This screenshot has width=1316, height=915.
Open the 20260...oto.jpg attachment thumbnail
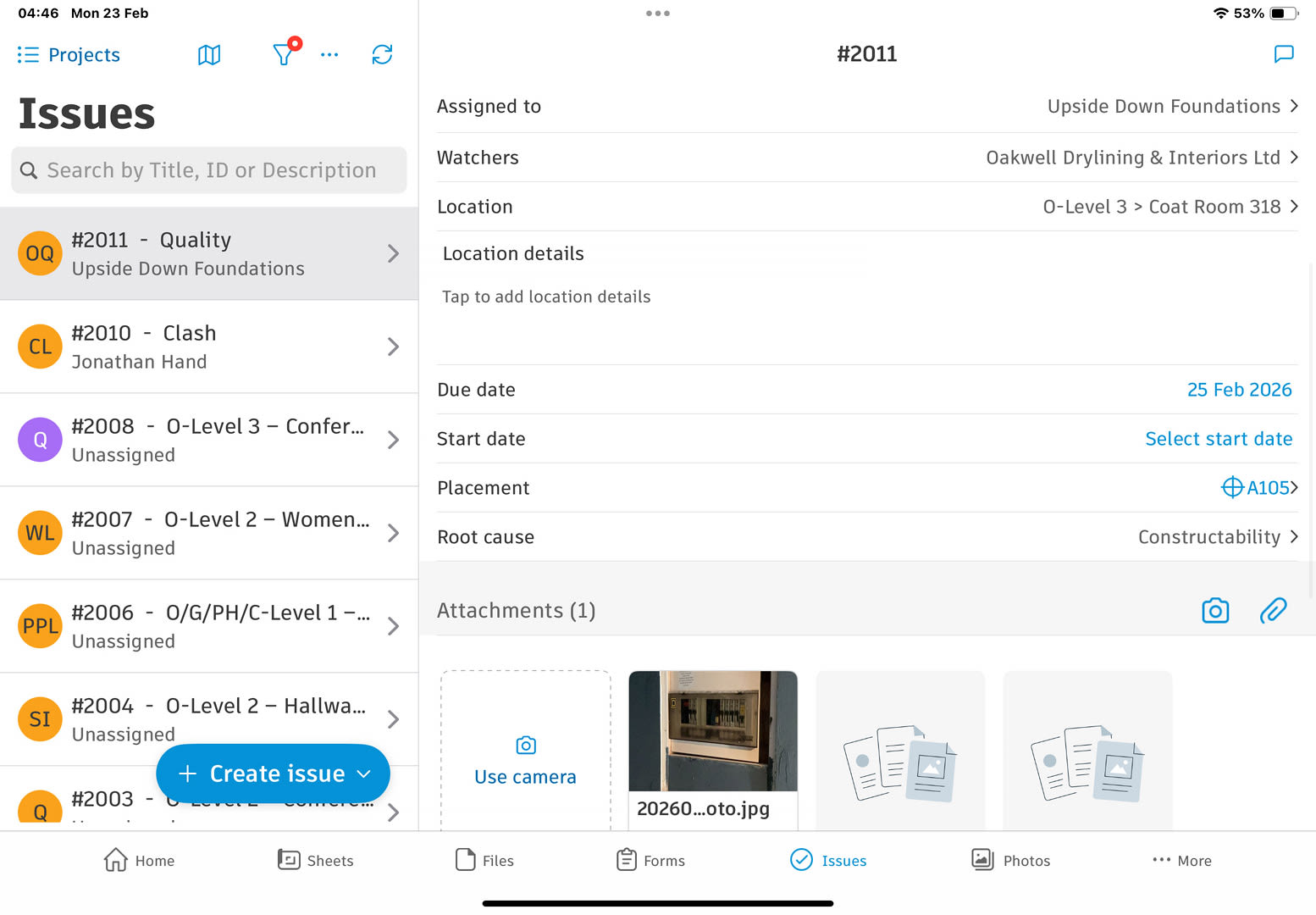[x=713, y=750]
